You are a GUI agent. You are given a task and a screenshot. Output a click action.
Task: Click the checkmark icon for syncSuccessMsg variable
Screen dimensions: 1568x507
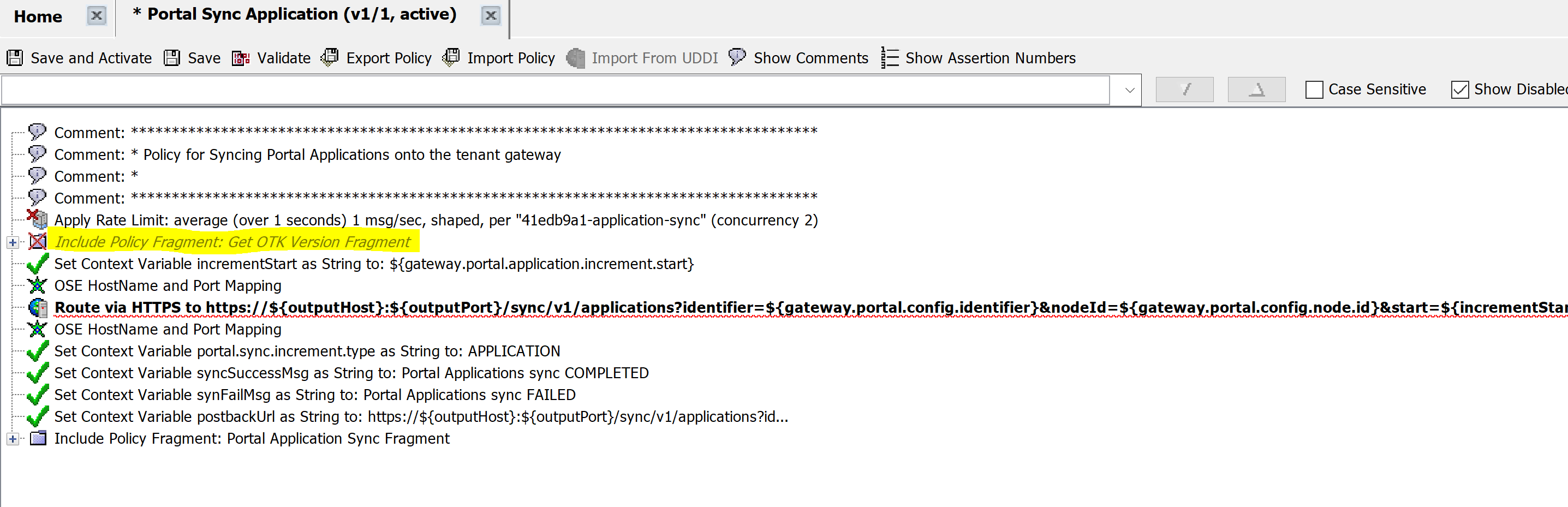[x=38, y=373]
